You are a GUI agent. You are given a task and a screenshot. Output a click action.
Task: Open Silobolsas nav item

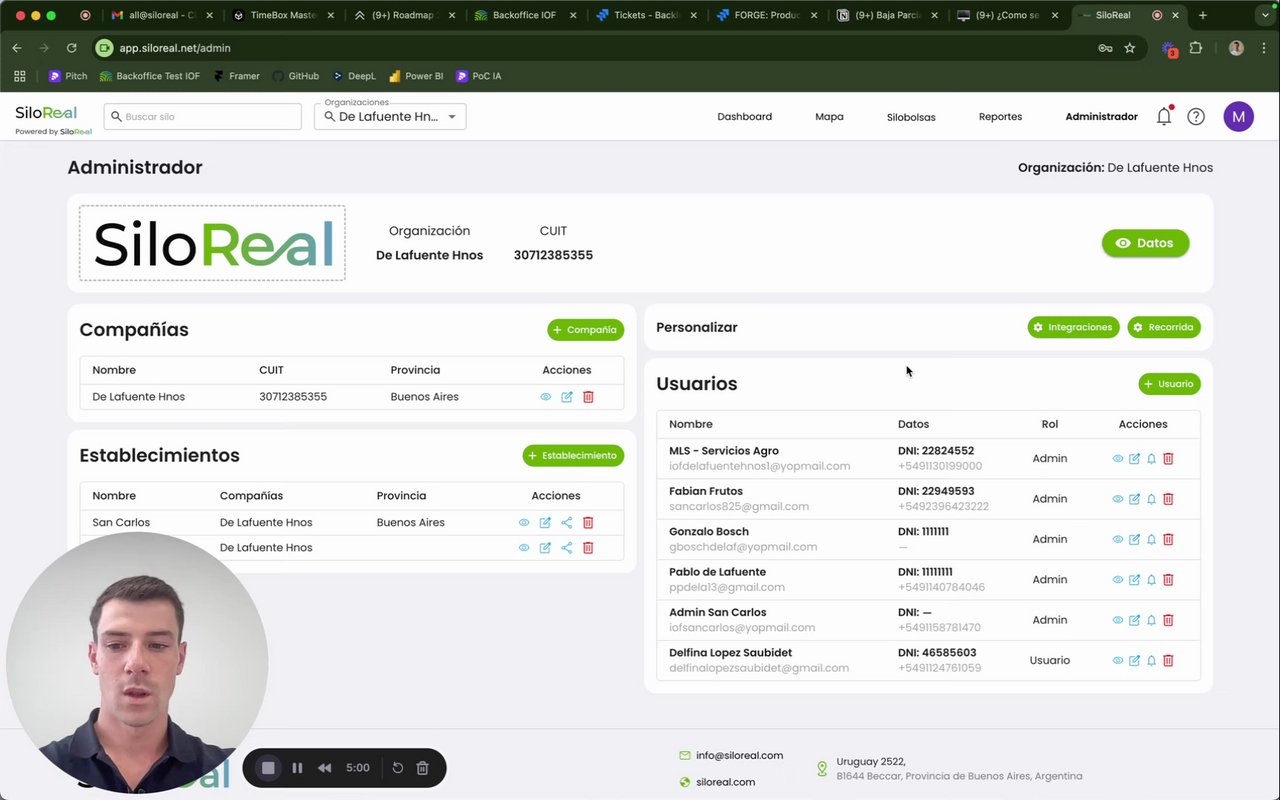[911, 117]
